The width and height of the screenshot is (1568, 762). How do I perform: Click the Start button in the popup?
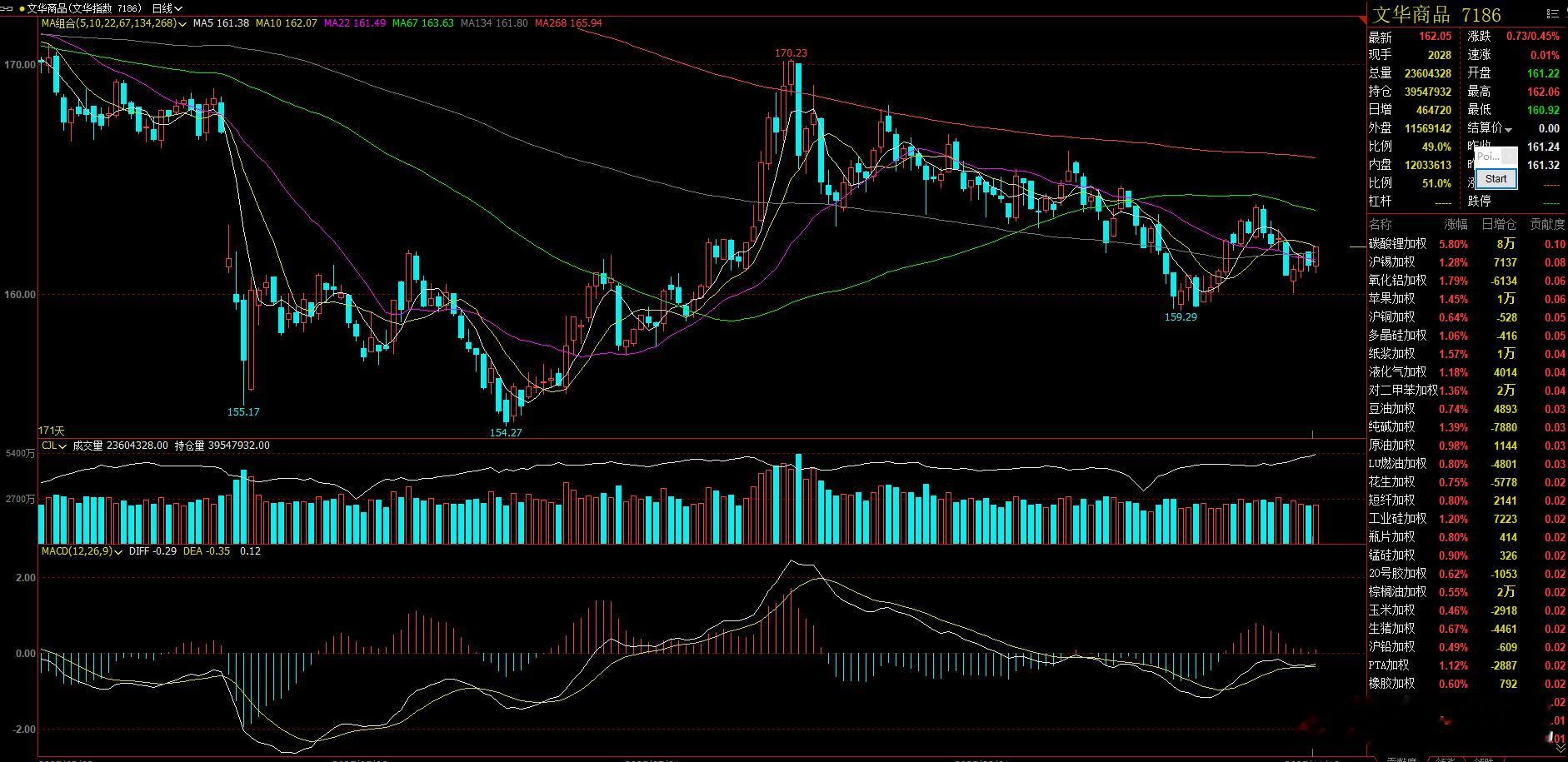click(1496, 178)
